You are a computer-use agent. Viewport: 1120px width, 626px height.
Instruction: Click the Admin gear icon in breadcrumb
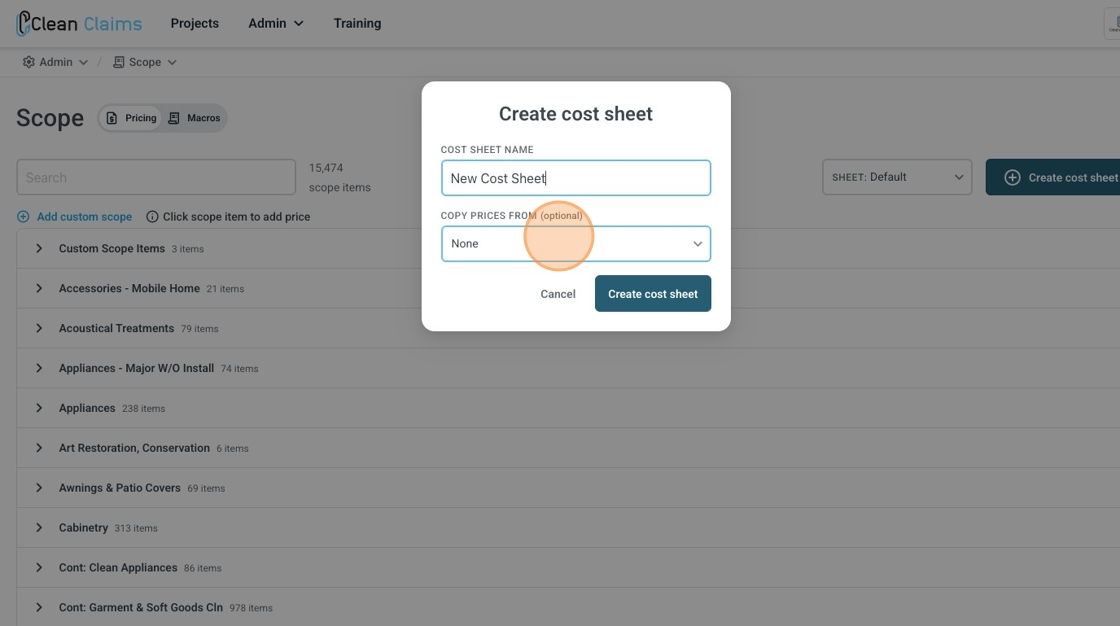click(x=28, y=62)
